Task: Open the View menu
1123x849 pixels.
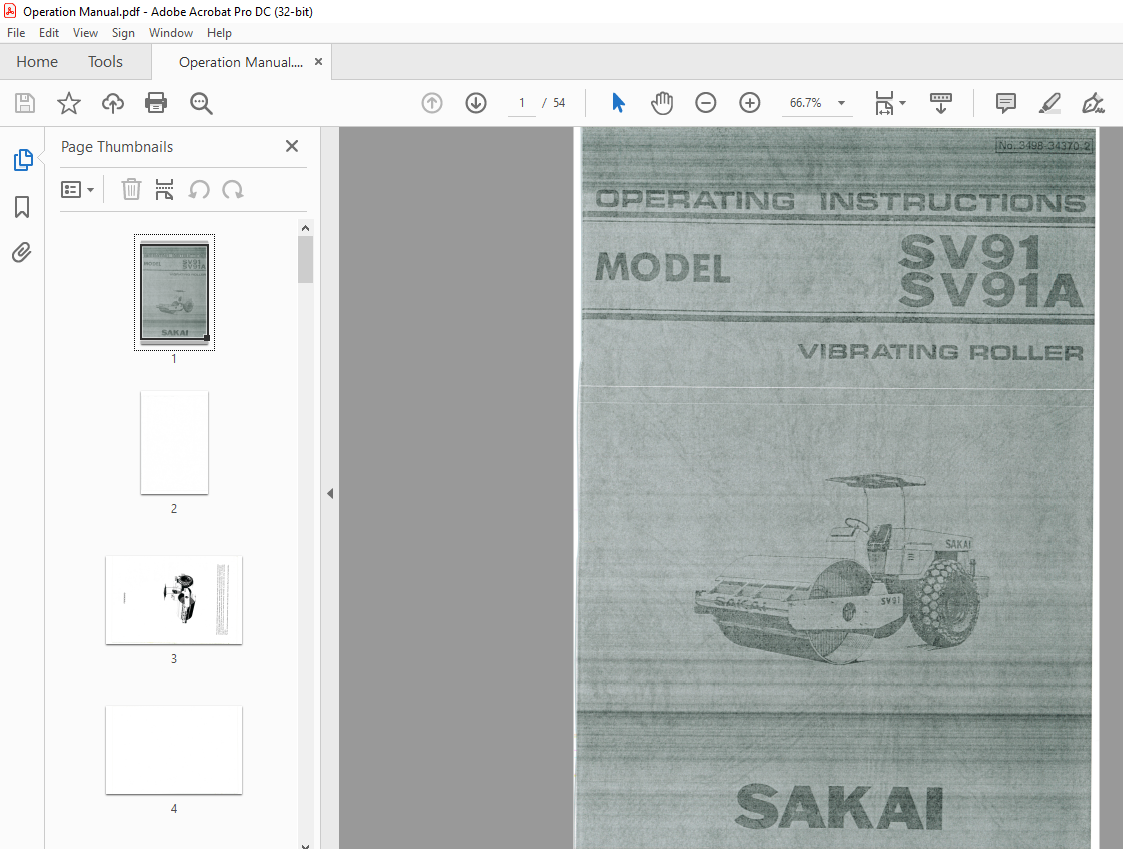Action: click(85, 33)
